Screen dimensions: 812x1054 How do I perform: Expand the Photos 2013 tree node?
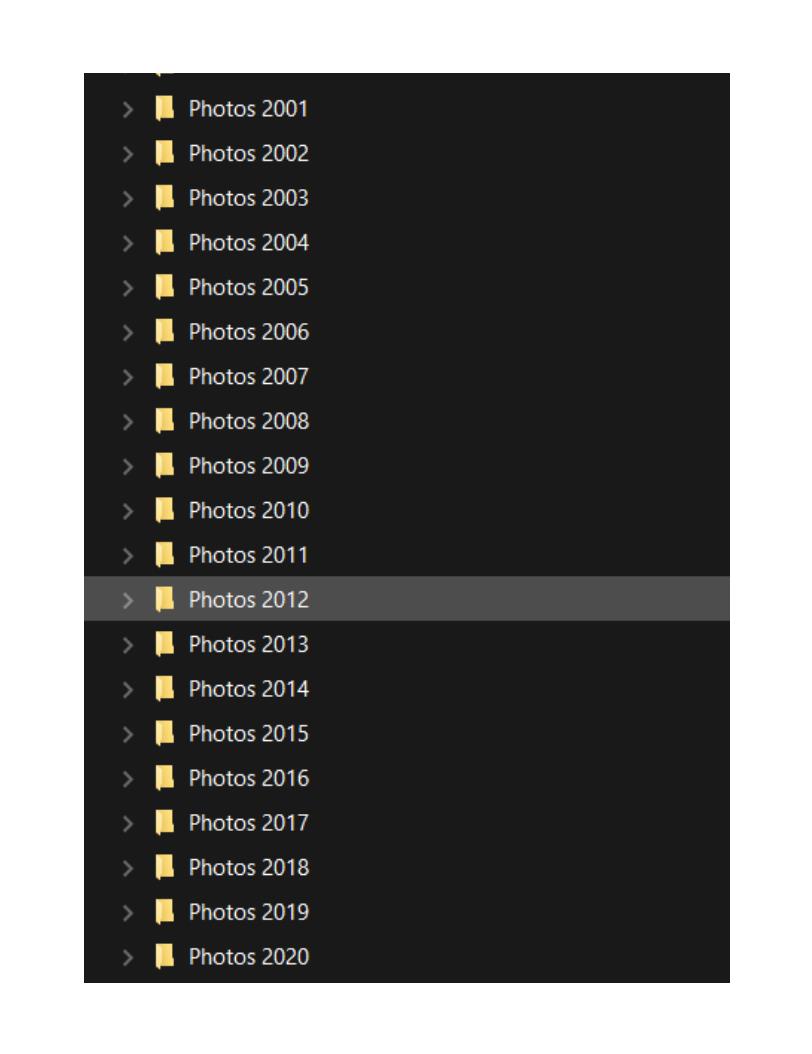pyautogui.click(x=128, y=645)
